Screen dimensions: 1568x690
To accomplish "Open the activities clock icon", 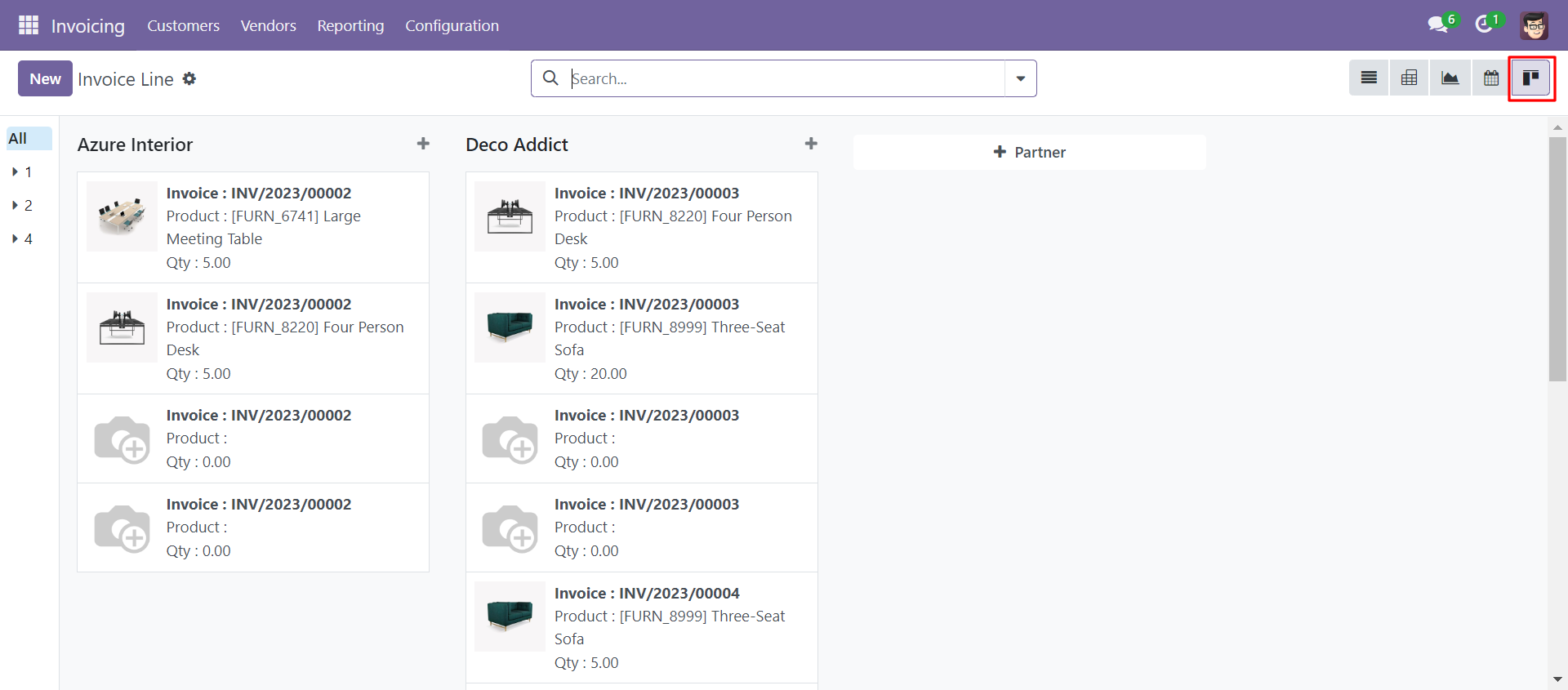I will (1484, 24).
